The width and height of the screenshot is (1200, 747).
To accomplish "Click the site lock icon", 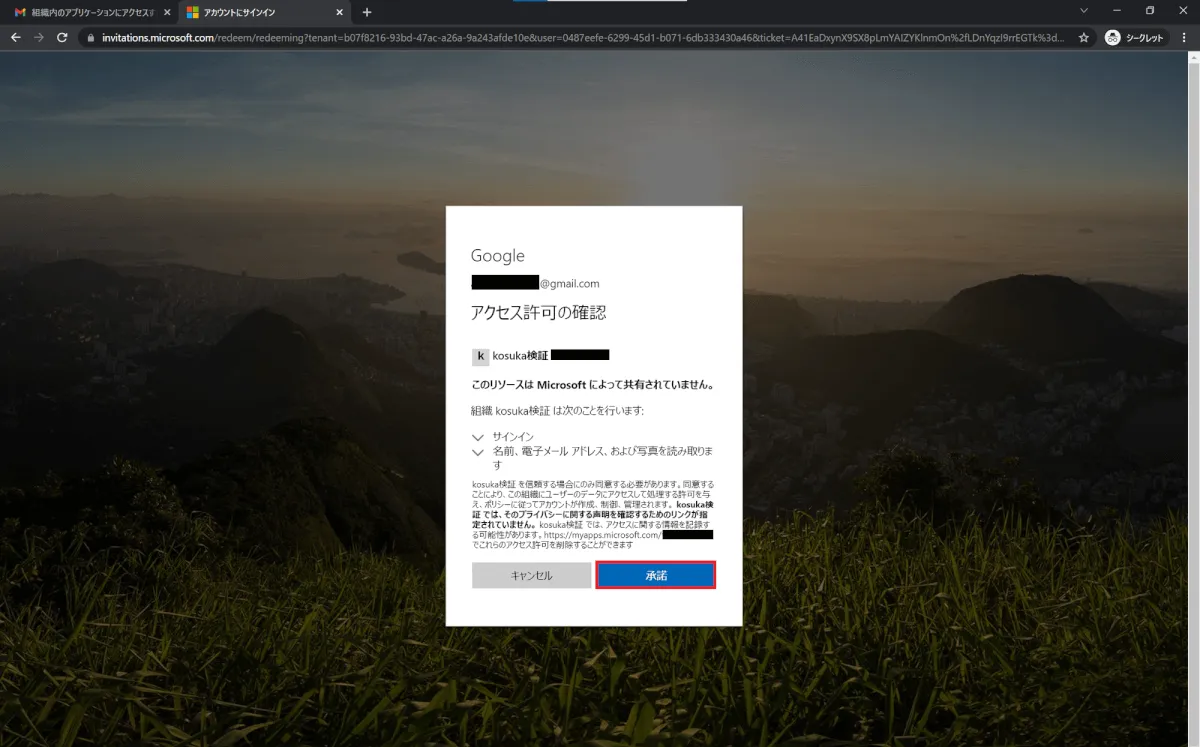I will pos(90,38).
